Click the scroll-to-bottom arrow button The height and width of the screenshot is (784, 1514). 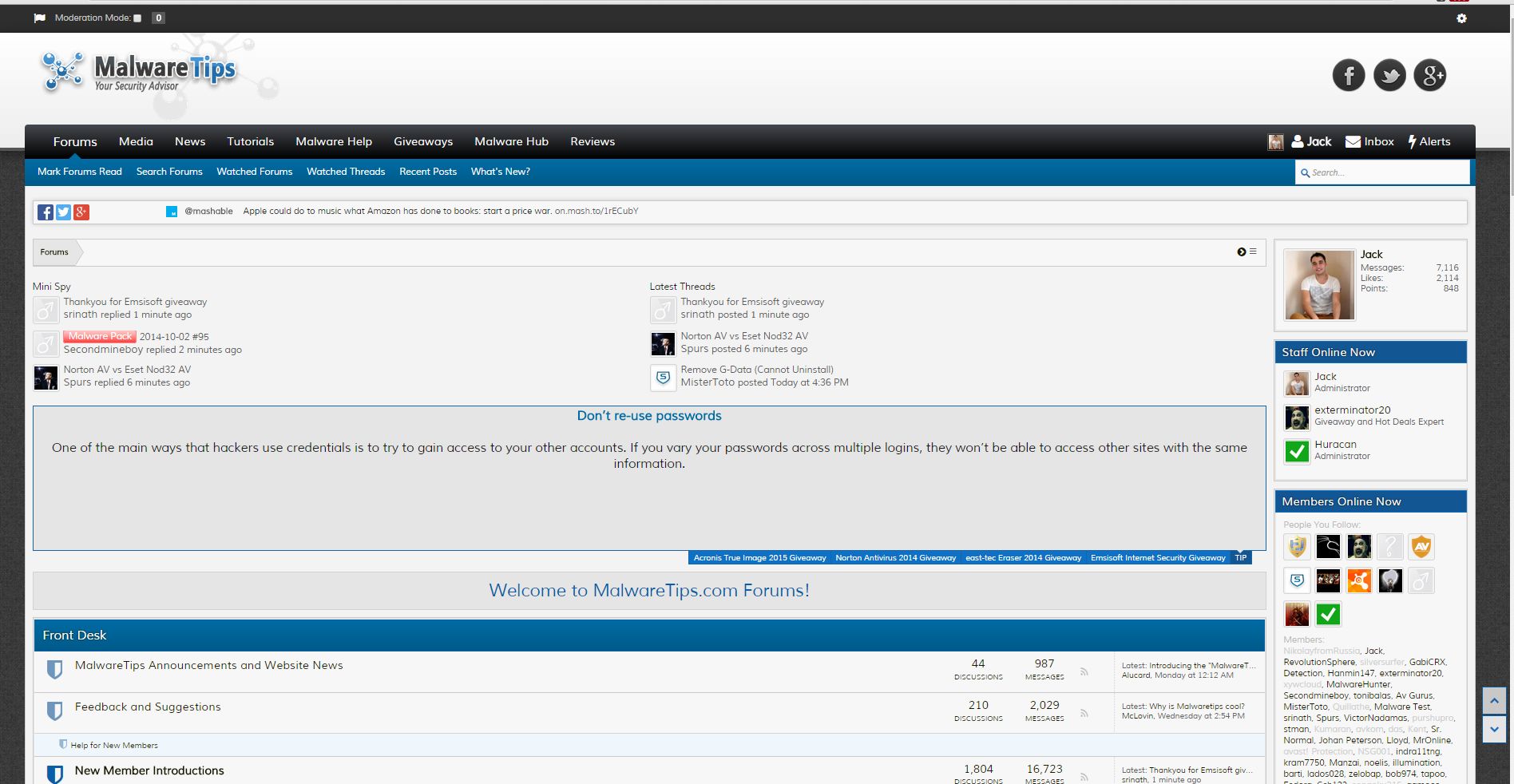(x=1494, y=729)
